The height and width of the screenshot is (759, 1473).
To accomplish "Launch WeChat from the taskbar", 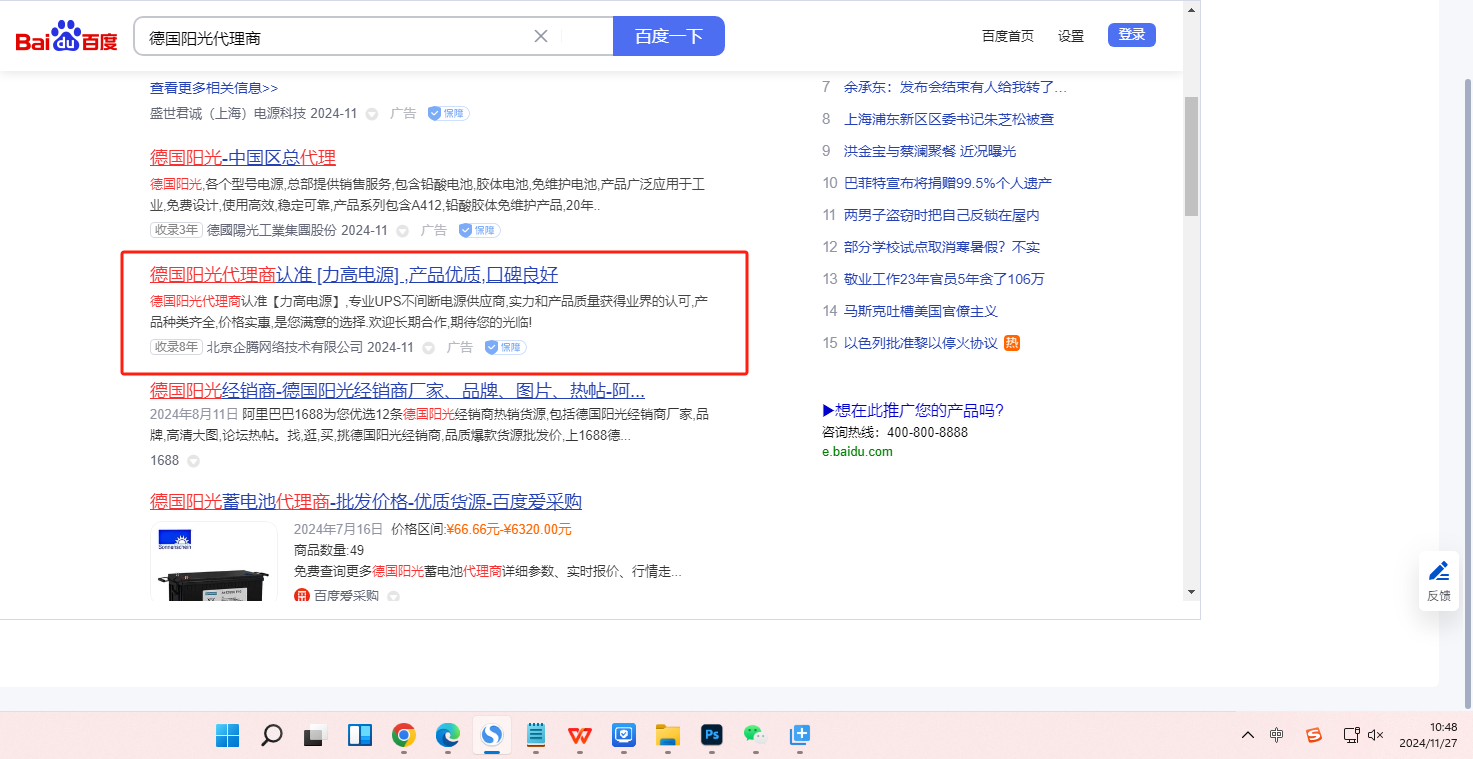I will point(755,736).
